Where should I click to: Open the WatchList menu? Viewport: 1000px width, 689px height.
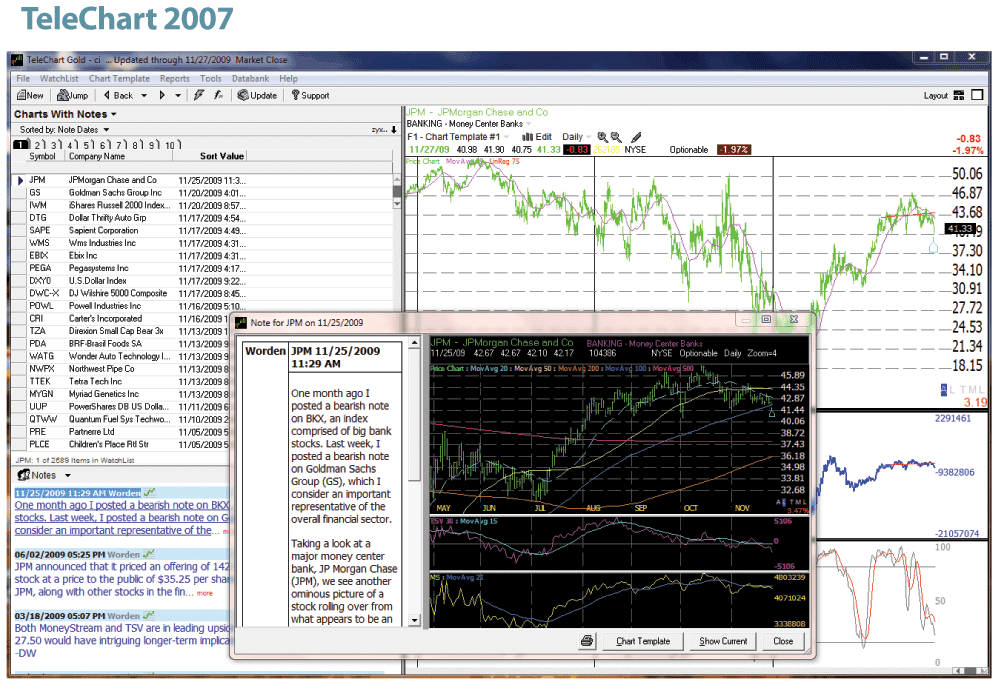59,78
